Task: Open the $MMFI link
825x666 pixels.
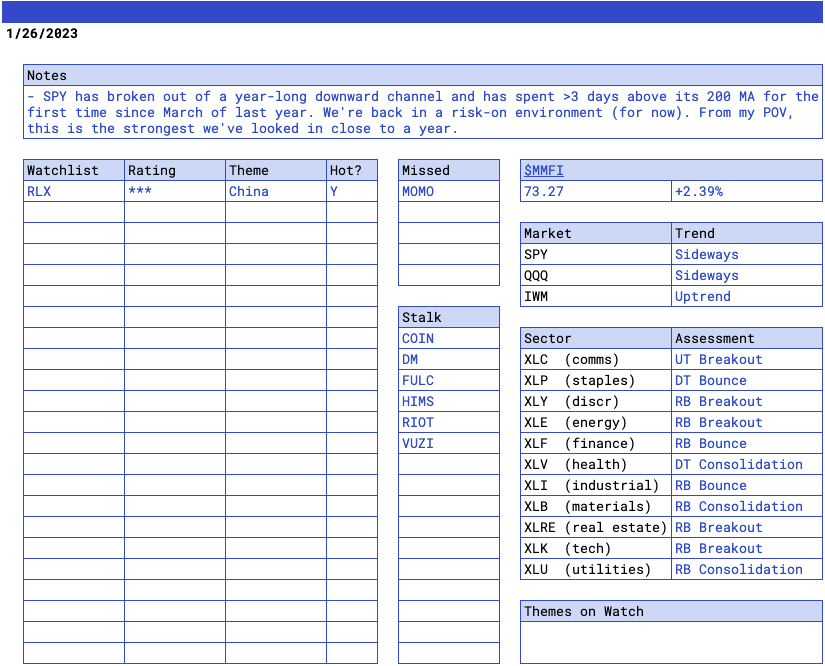Action: pos(544,170)
